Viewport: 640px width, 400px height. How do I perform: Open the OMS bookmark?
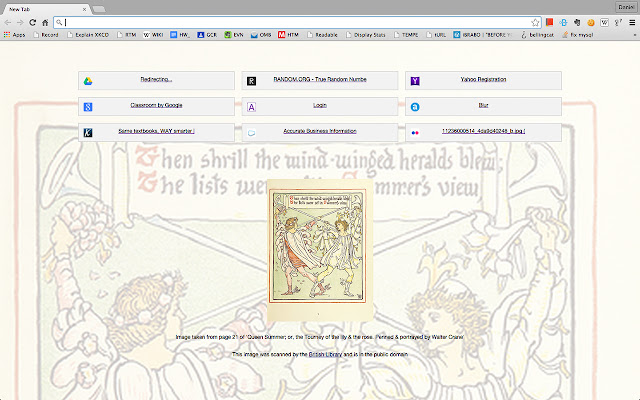tap(261, 35)
